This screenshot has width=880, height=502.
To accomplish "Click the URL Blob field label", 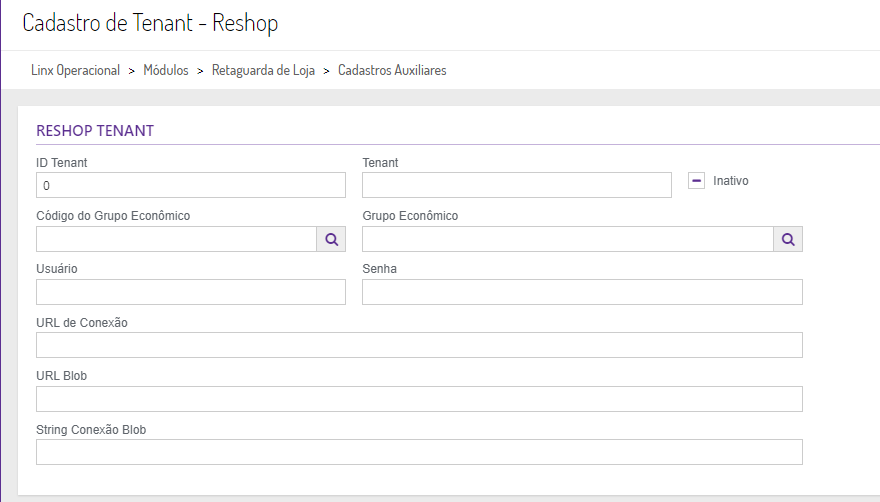I will (62, 376).
